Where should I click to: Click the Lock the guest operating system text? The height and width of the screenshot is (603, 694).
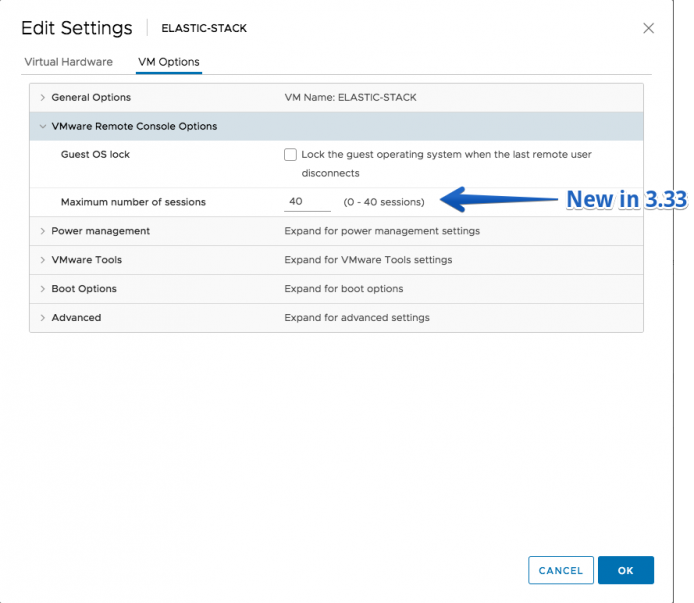coord(447,164)
